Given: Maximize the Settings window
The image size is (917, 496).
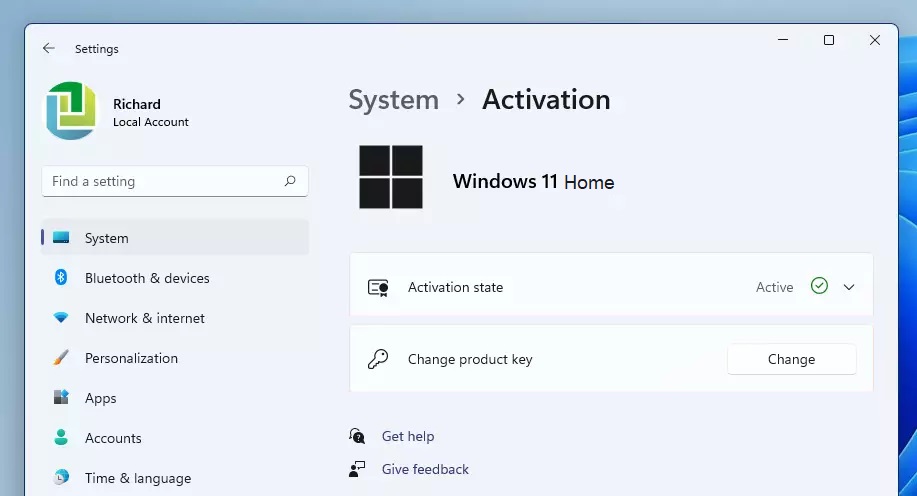Looking at the screenshot, I should (829, 40).
